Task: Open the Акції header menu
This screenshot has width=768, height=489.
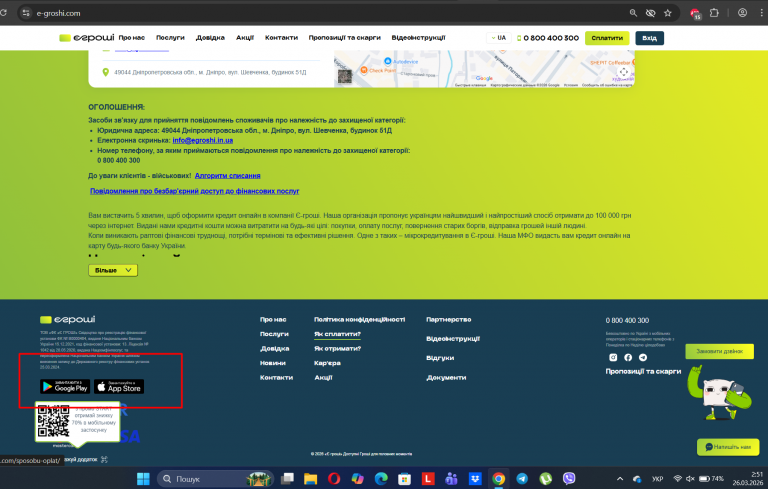Action: [245, 38]
